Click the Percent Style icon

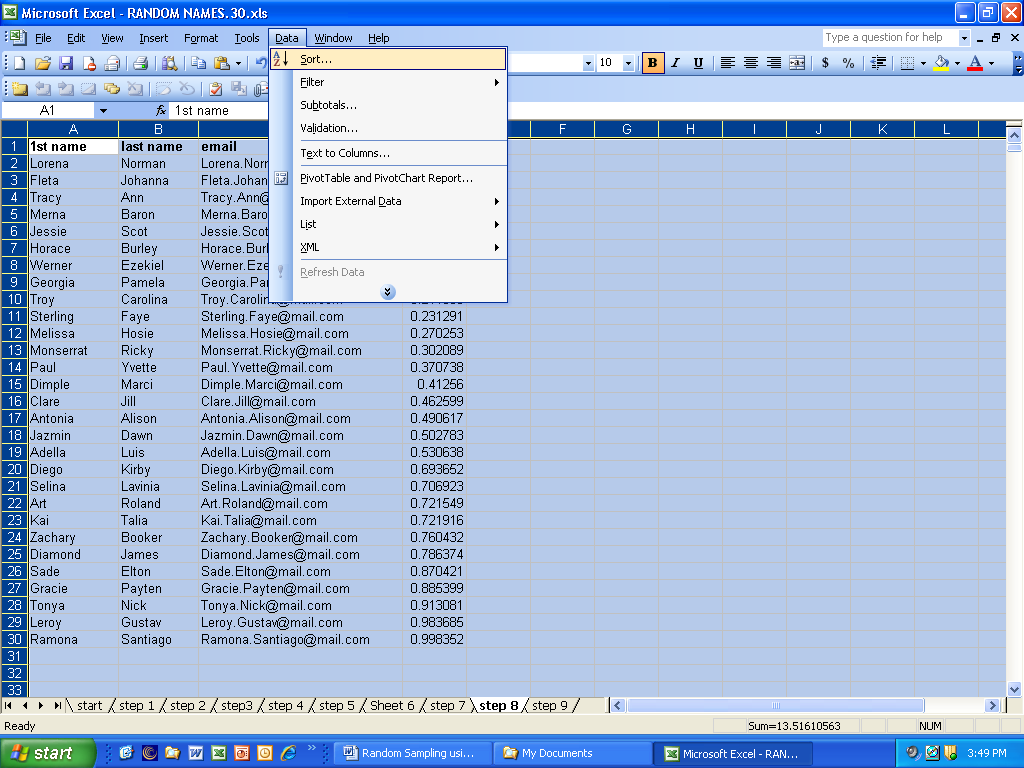(848, 63)
